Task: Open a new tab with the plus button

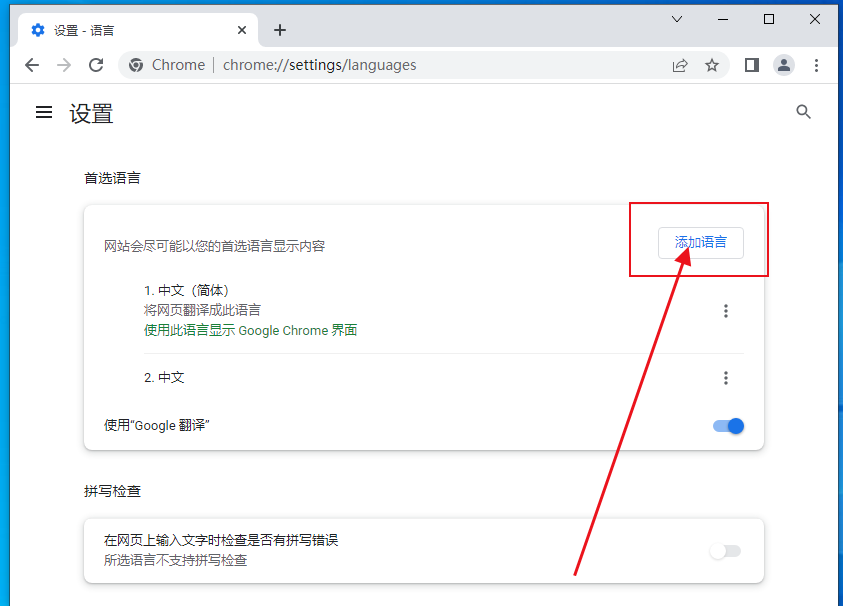Action: [280, 30]
